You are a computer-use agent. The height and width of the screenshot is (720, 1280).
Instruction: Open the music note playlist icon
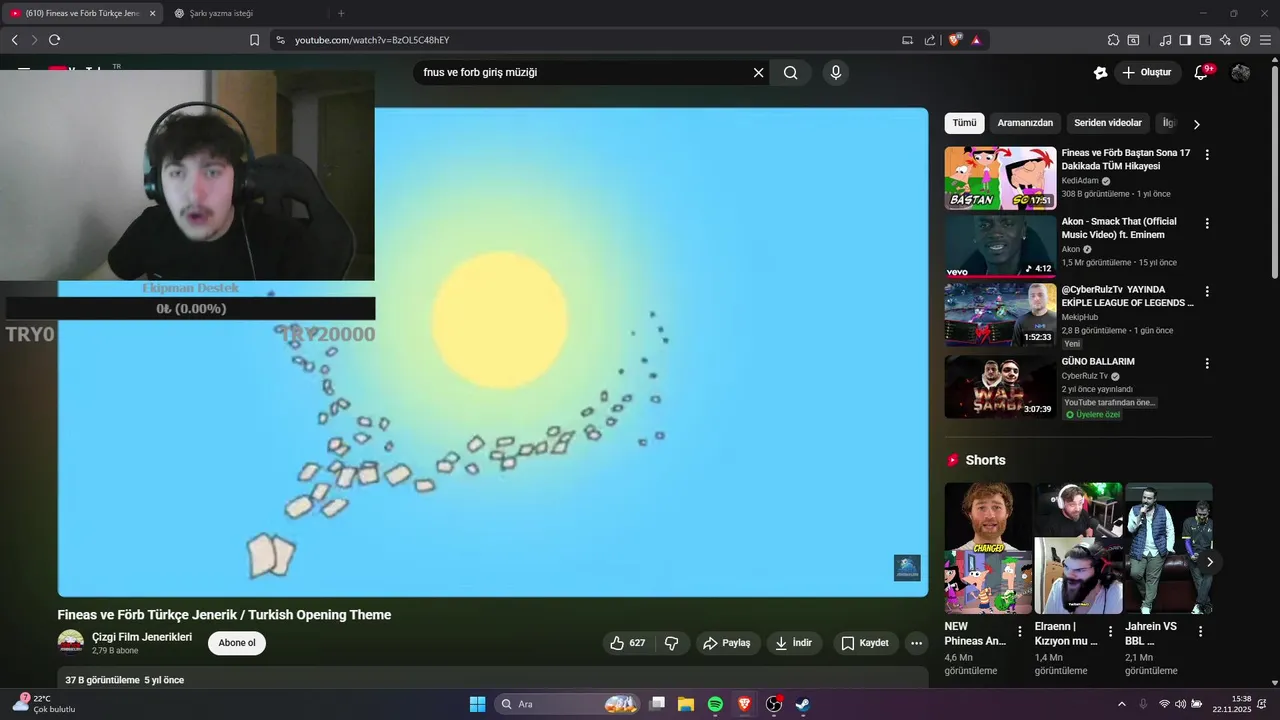(x=1165, y=40)
